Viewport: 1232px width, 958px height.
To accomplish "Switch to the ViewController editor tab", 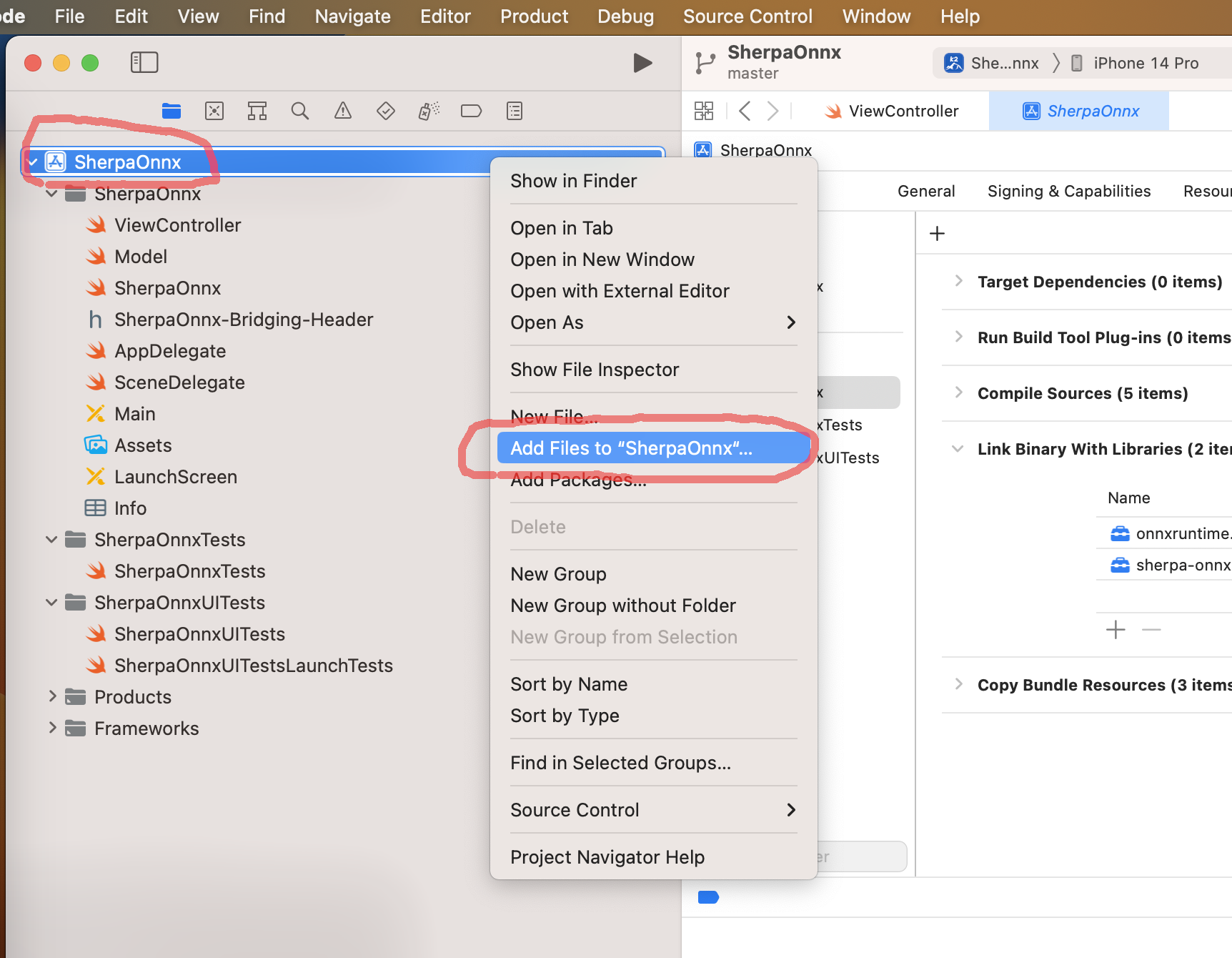I will (891, 111).
